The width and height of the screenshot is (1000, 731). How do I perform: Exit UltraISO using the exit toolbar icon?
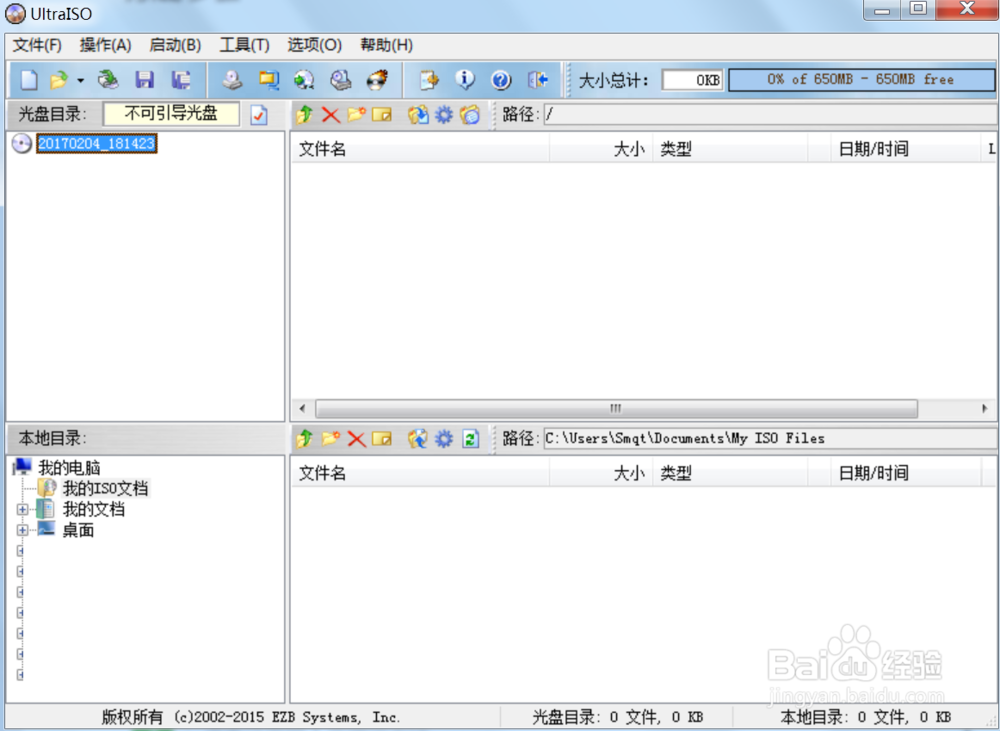536,80
